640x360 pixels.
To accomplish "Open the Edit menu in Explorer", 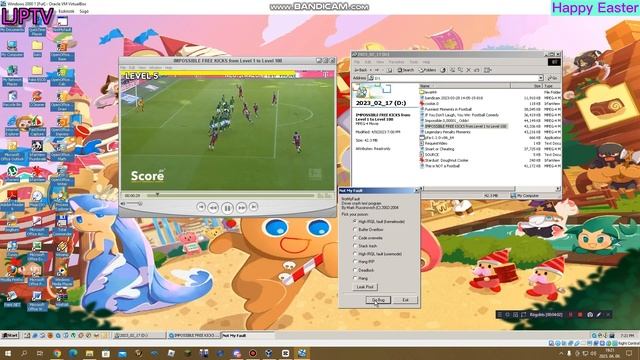I will (368, 62).
